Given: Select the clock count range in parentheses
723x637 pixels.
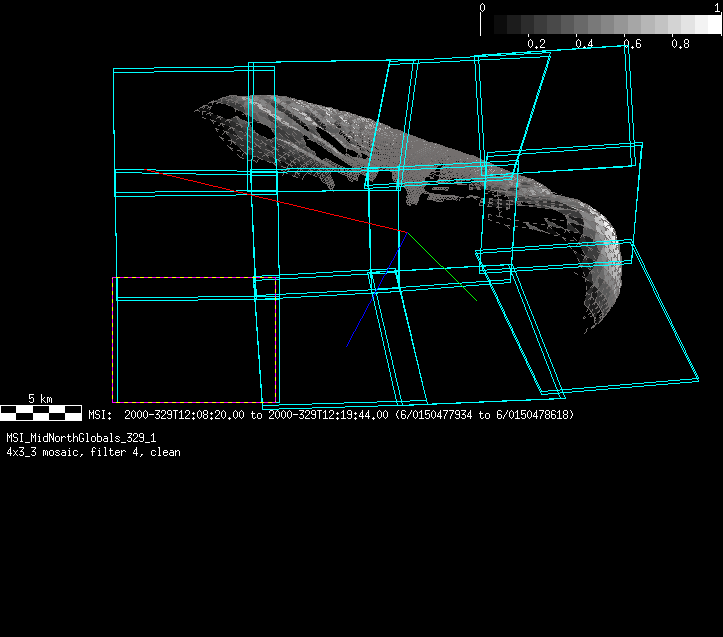Looking at the screenshot, I should pyautogui.click(x=484, y=414).
